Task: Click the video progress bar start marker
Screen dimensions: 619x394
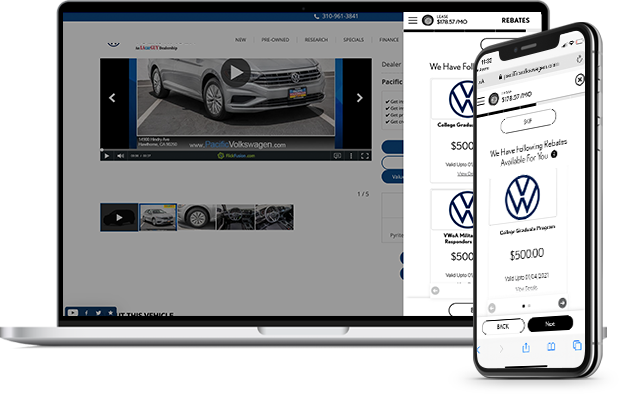Action: click(102, 150)
